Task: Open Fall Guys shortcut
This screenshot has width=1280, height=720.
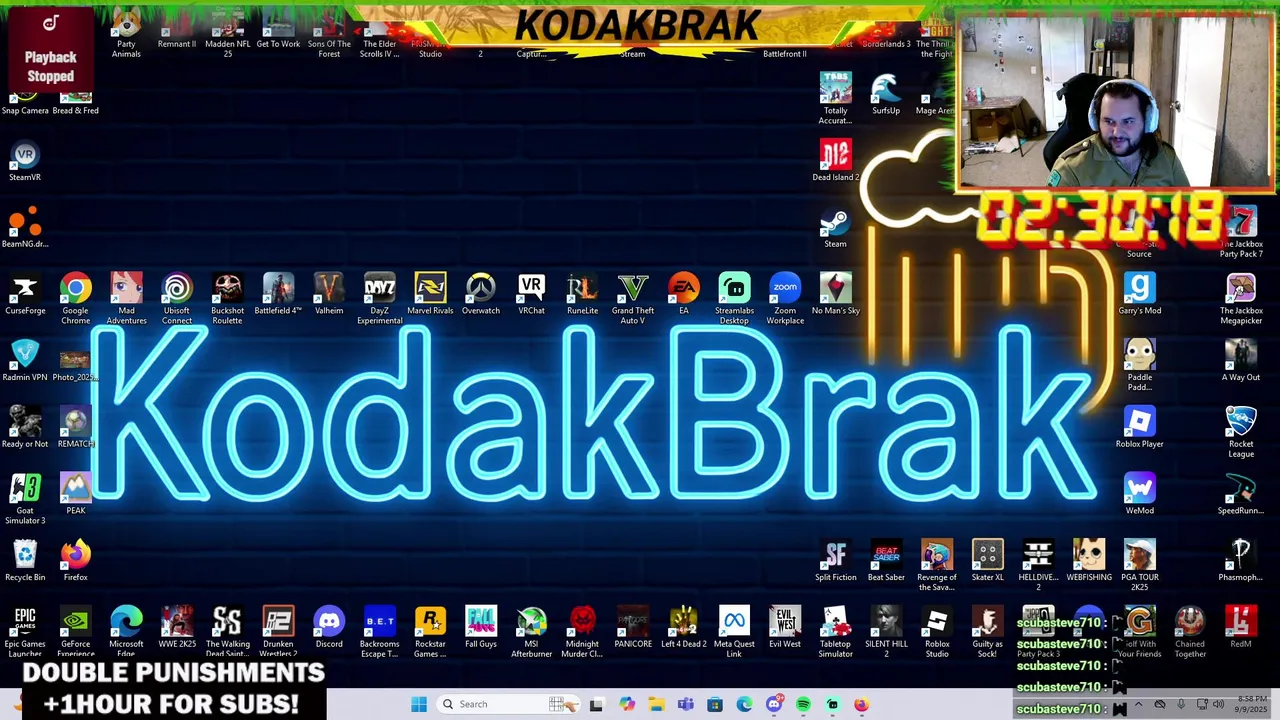Action: [481, 628]
